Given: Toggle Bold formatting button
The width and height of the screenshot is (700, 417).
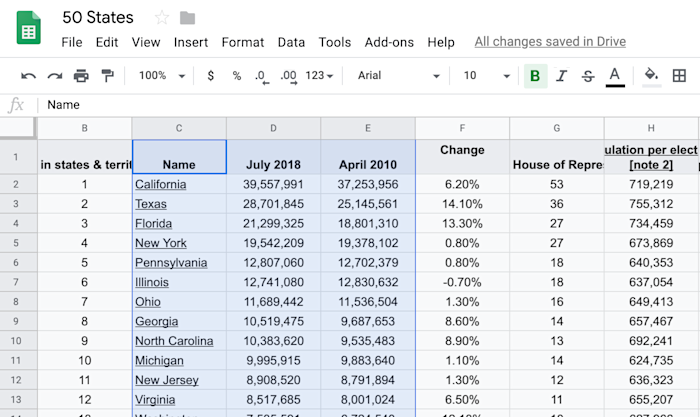Looking at the screenshot, I should 535,76.
